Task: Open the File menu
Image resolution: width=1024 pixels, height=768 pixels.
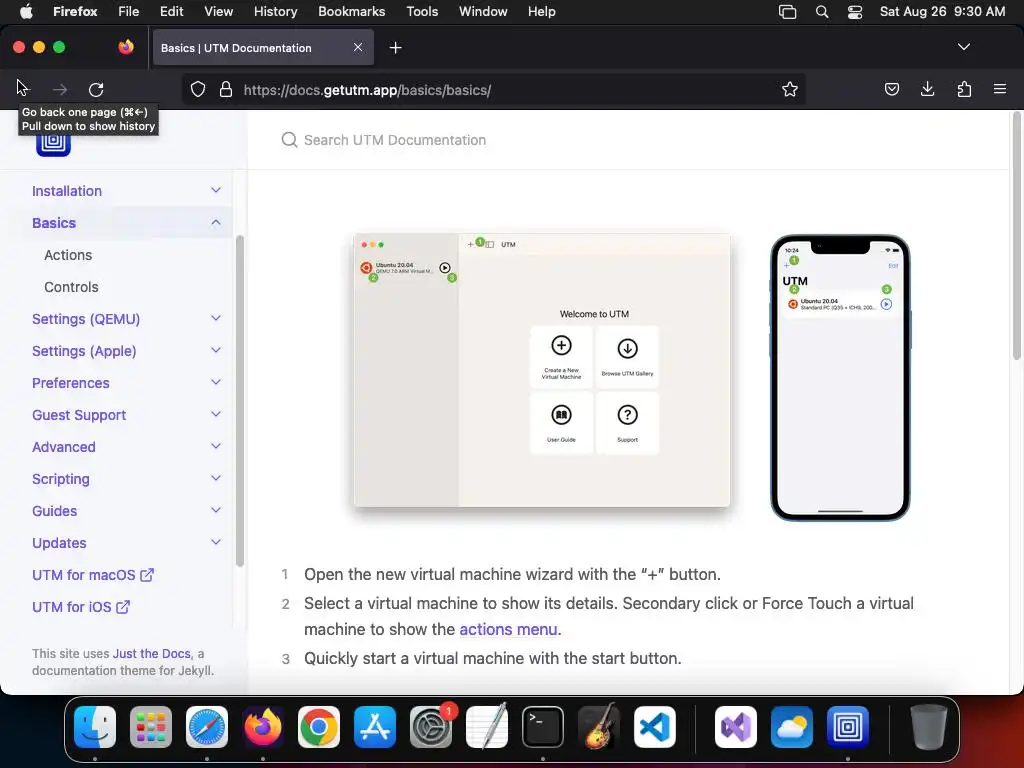Action: pos(129,12)
